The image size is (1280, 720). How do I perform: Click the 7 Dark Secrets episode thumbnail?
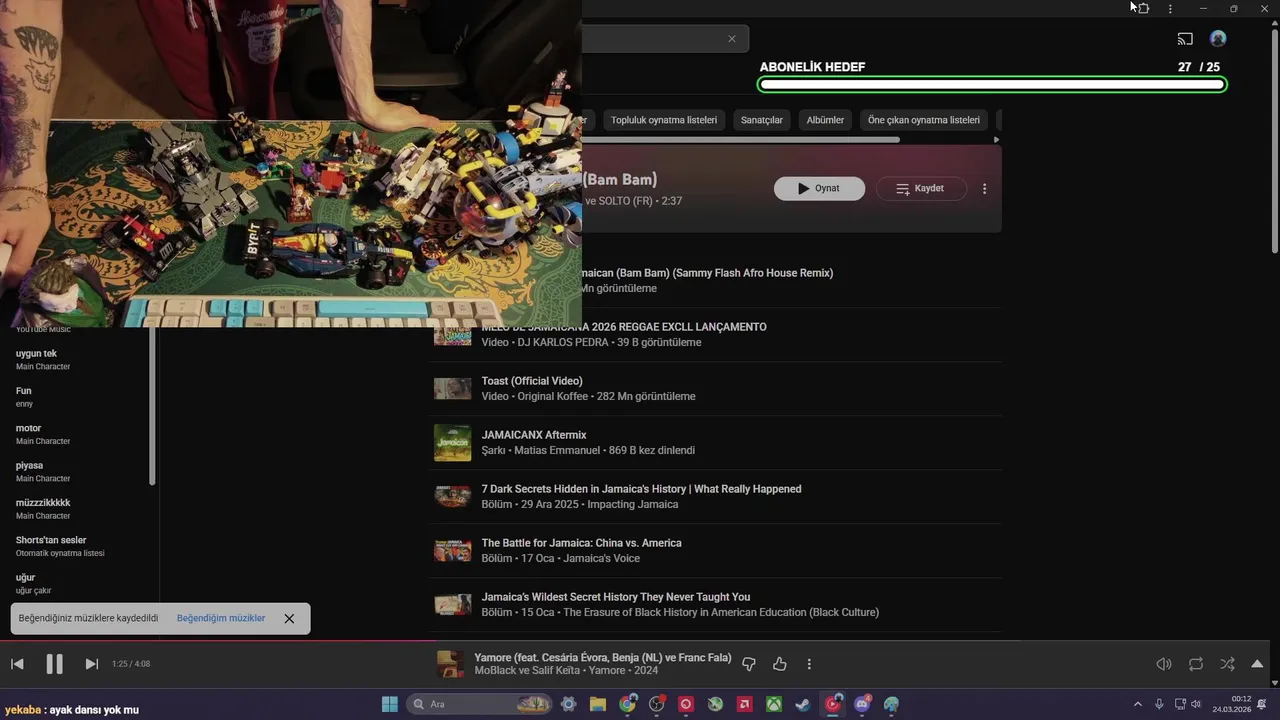(452, 496)
